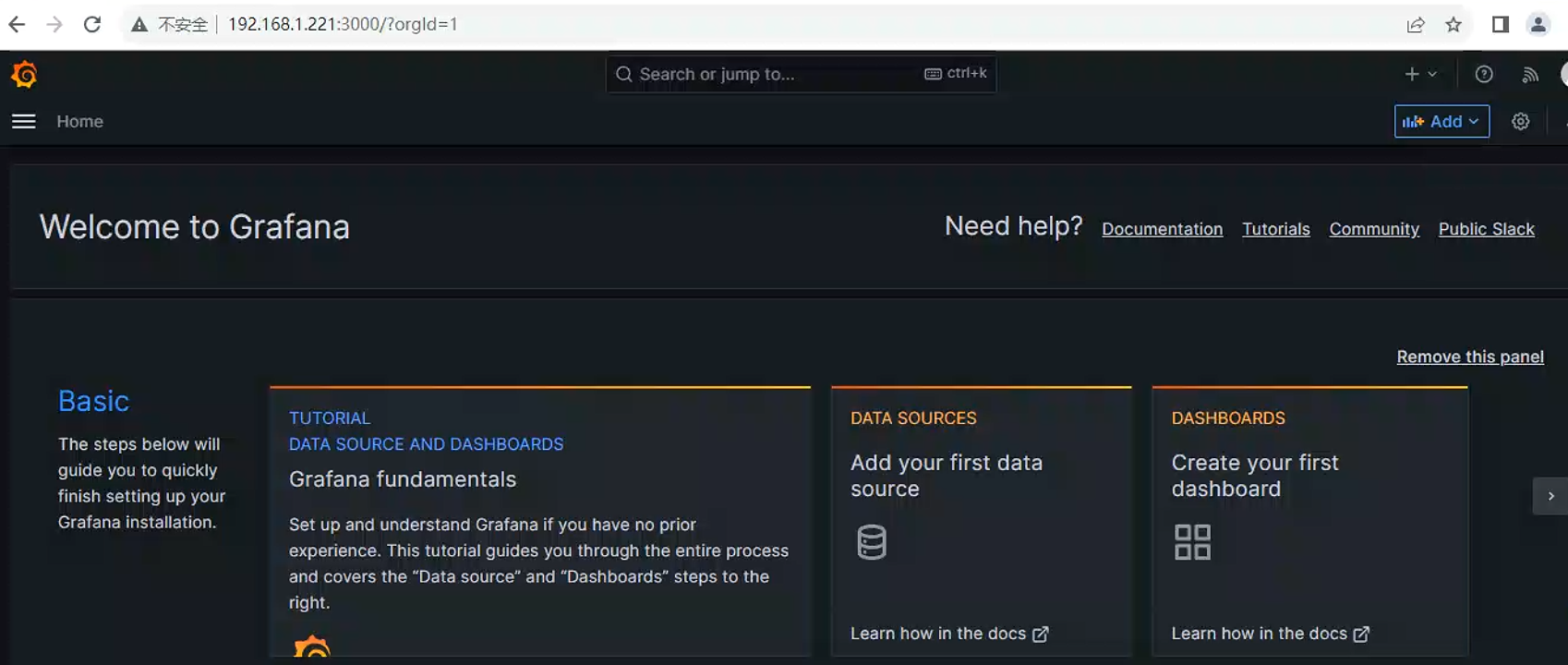Open the browser profile avatar
Image resolution: width=1568 pixels, height=665 pixels.
coord(1538,25)
